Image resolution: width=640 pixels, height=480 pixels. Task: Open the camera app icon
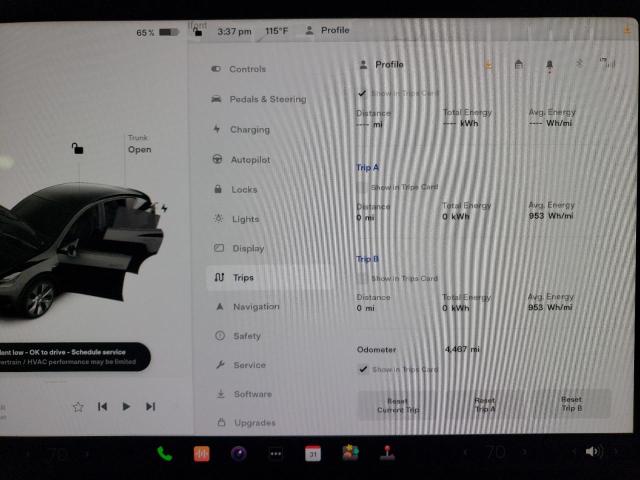[239, 453]
